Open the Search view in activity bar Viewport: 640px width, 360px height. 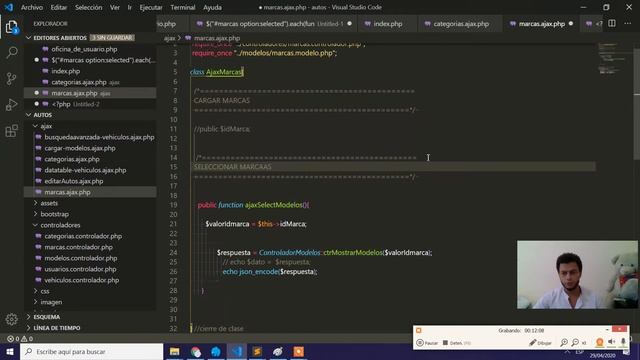coord(12,52)
